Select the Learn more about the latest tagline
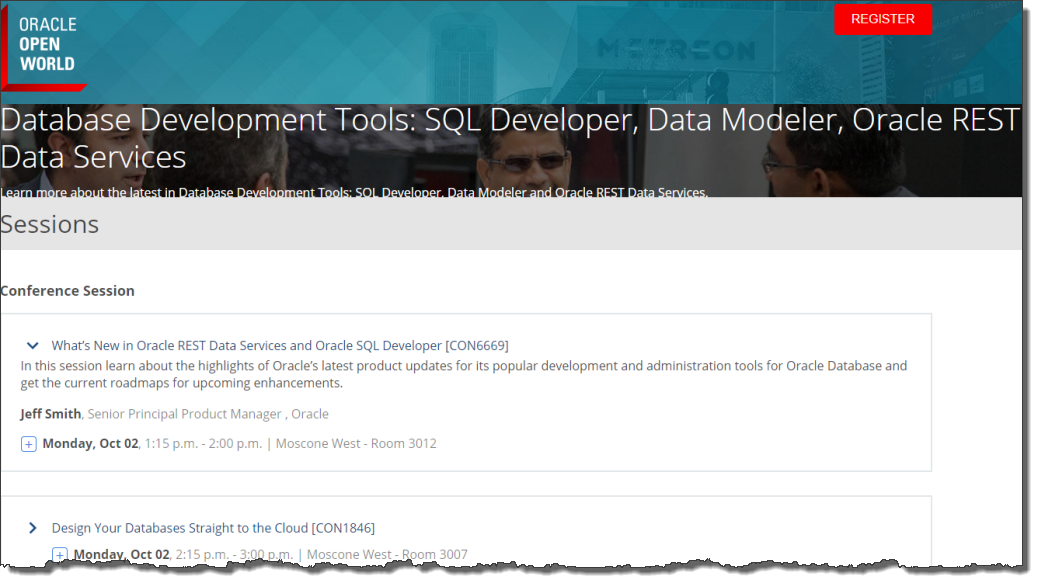This screenshot has height=583, width=1039. coord(354,192)
